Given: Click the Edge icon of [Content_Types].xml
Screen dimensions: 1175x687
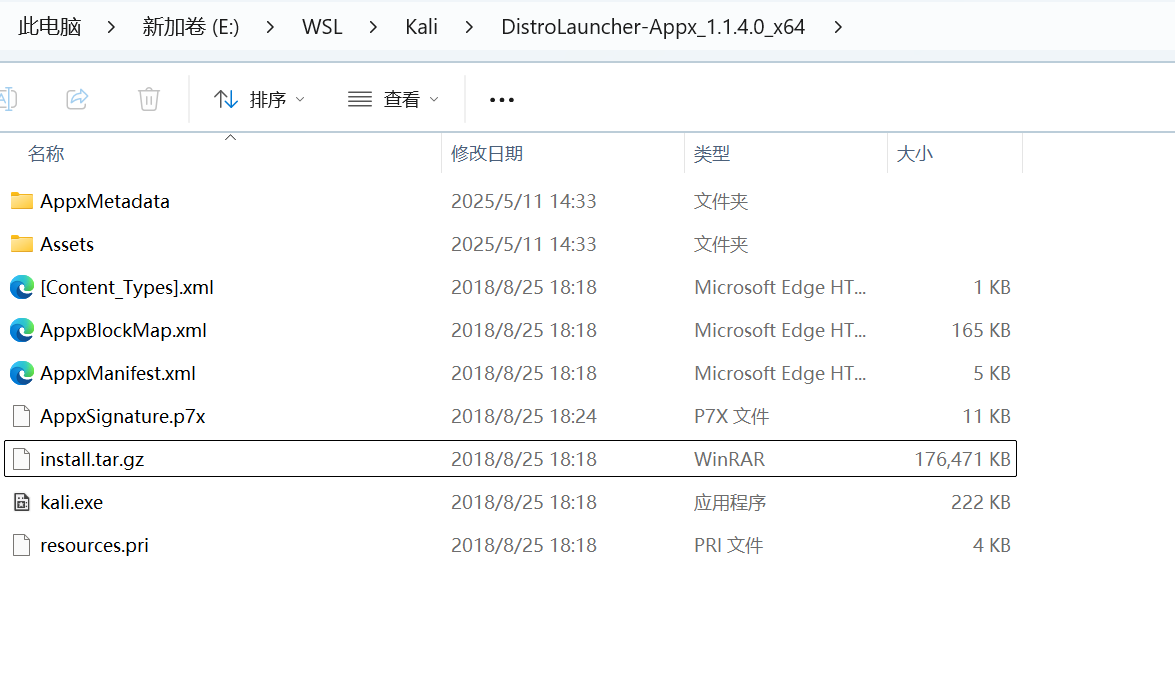Looking at the screenshot, I should tap(22, 287).
